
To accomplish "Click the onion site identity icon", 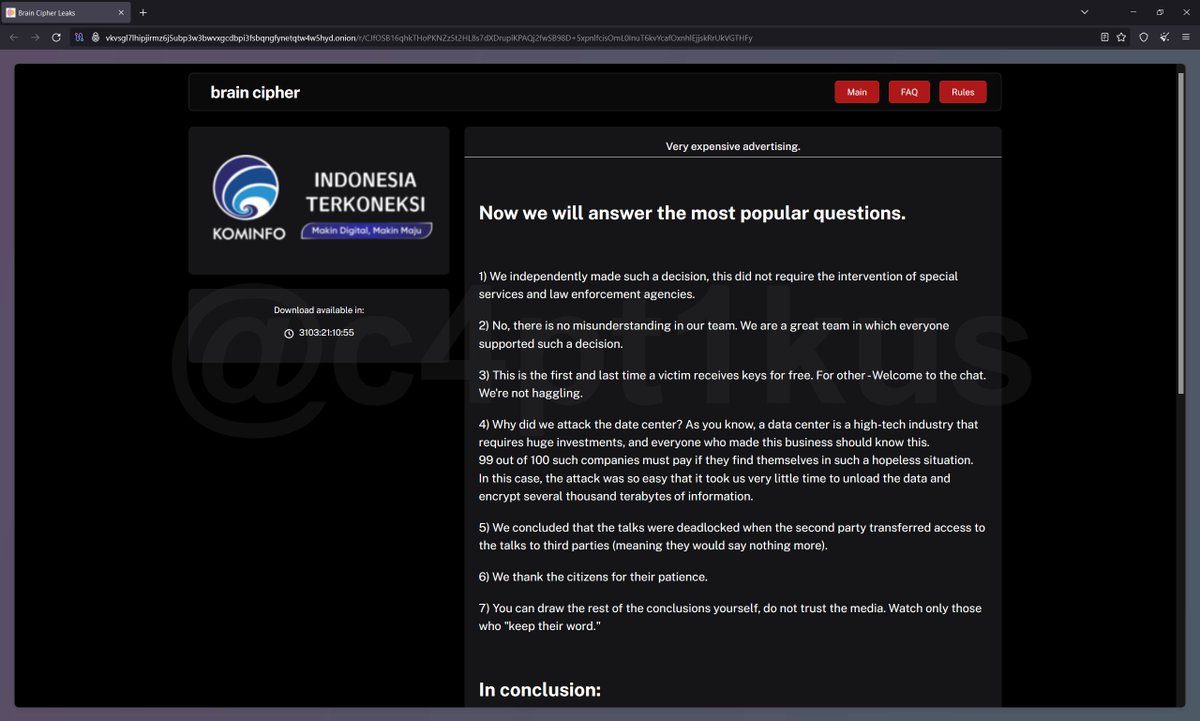I will pos(96,37).
